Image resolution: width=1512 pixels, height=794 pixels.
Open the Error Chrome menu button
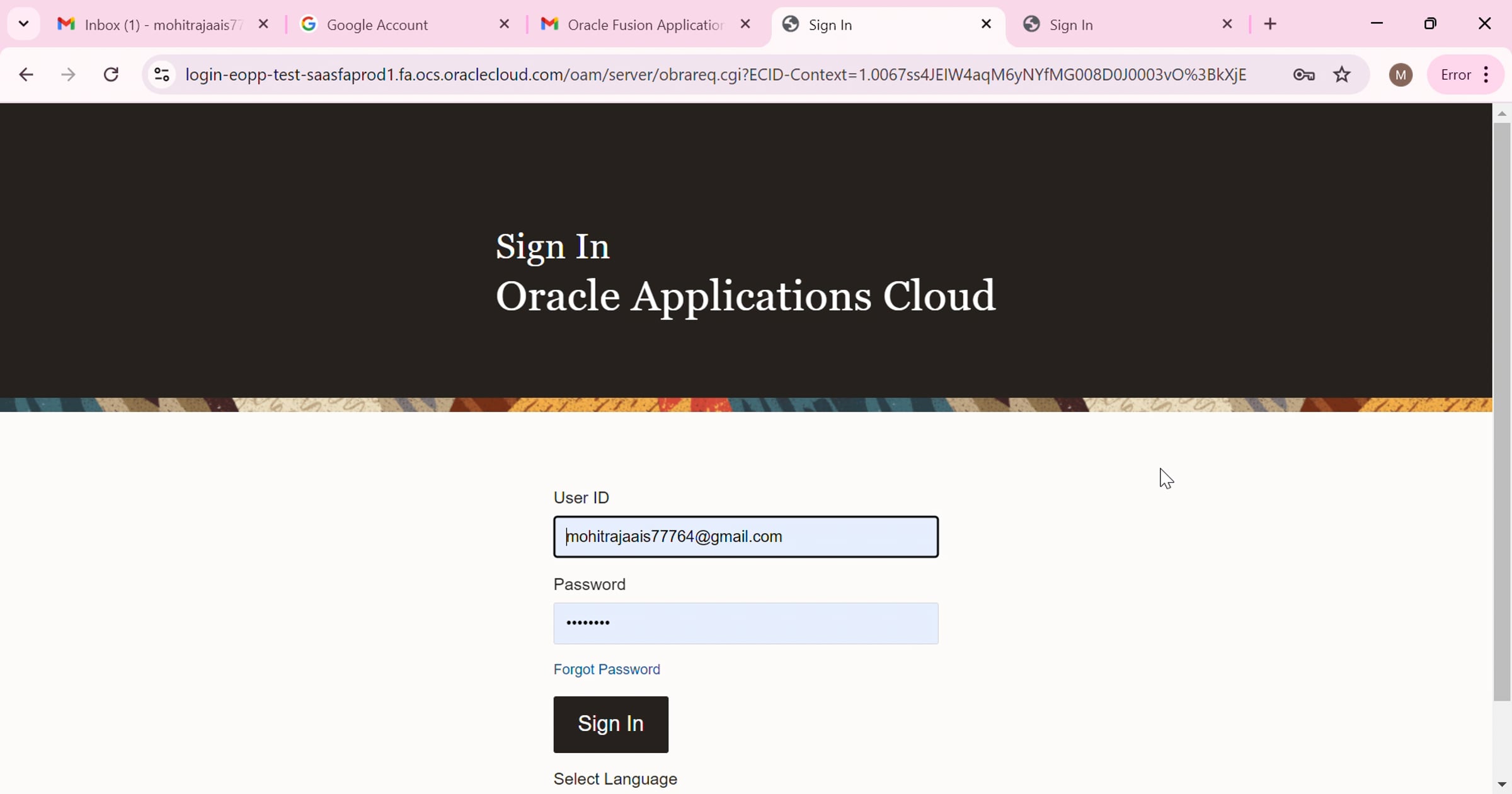click(x=1466, y=75)
